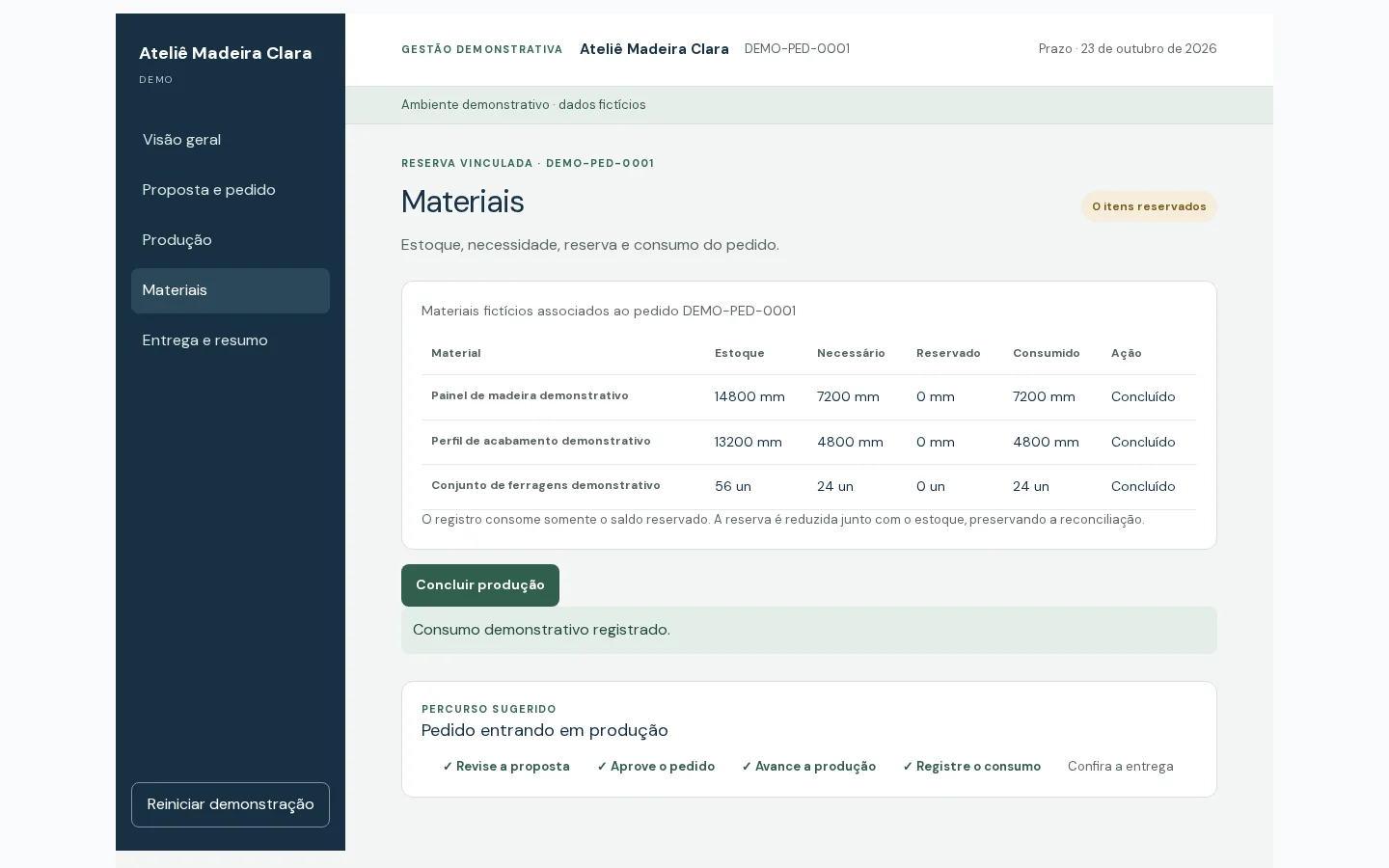The image size is (1389, 868).
Task: Select Materiais in the sidebar
Action: click(230, 290)
